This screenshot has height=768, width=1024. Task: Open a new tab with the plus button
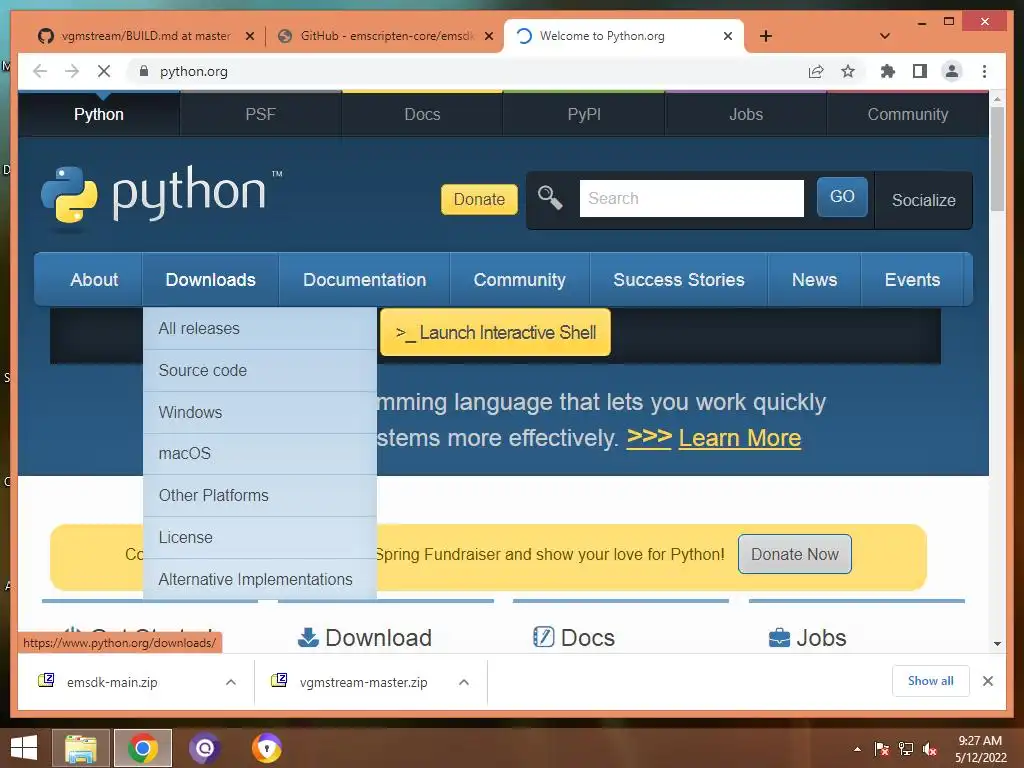766,36
